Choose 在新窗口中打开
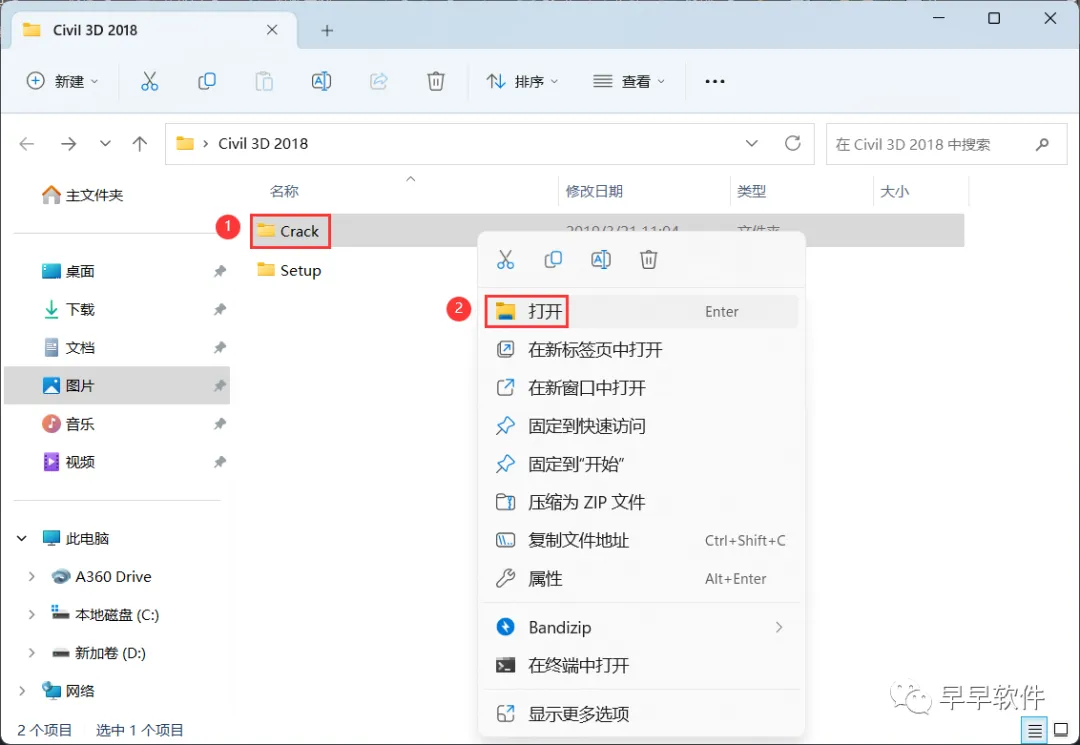This screenshot has width=1080, height=745. click(641, 388)
